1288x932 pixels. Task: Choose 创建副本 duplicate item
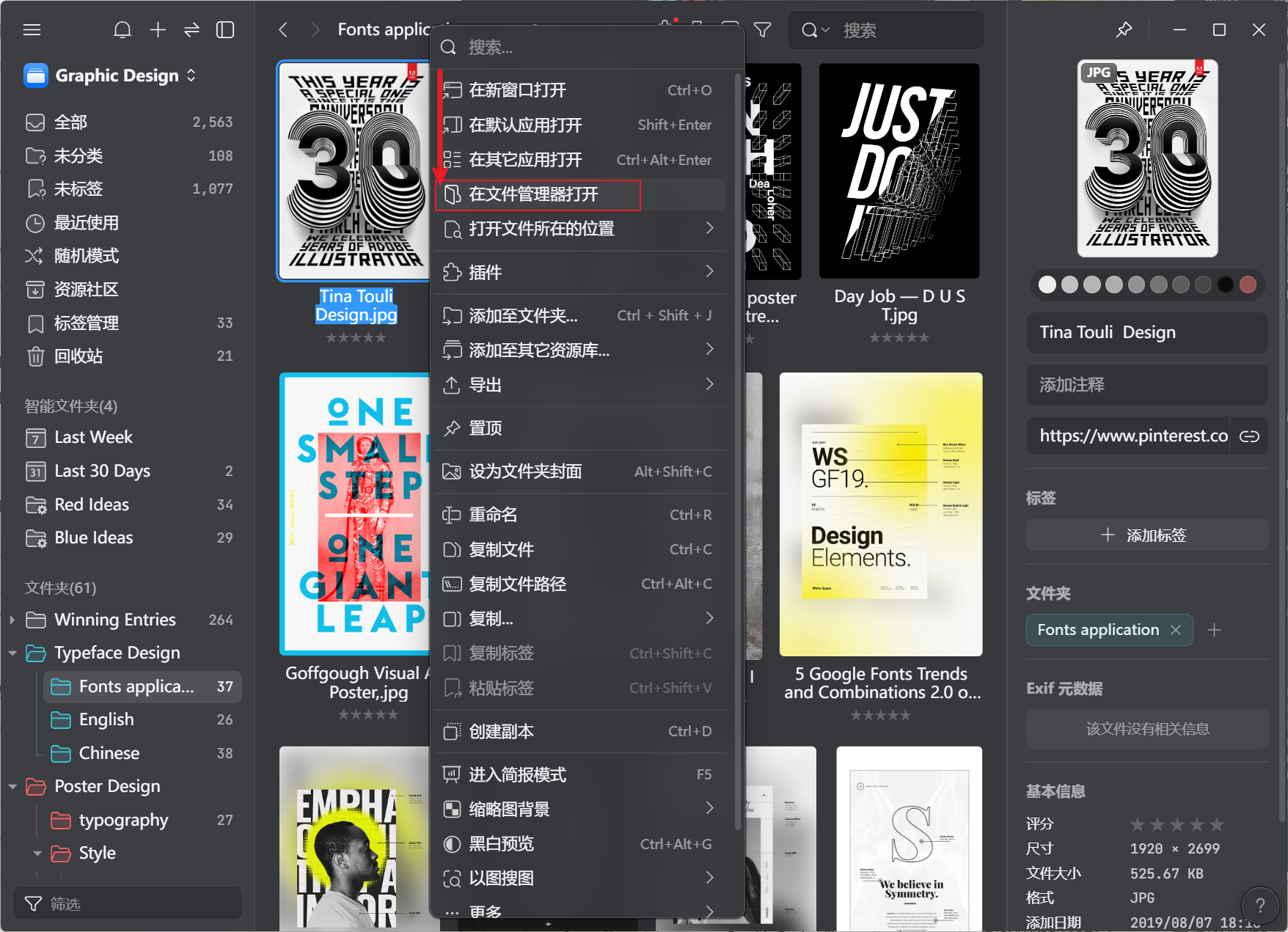coord(580,732)
